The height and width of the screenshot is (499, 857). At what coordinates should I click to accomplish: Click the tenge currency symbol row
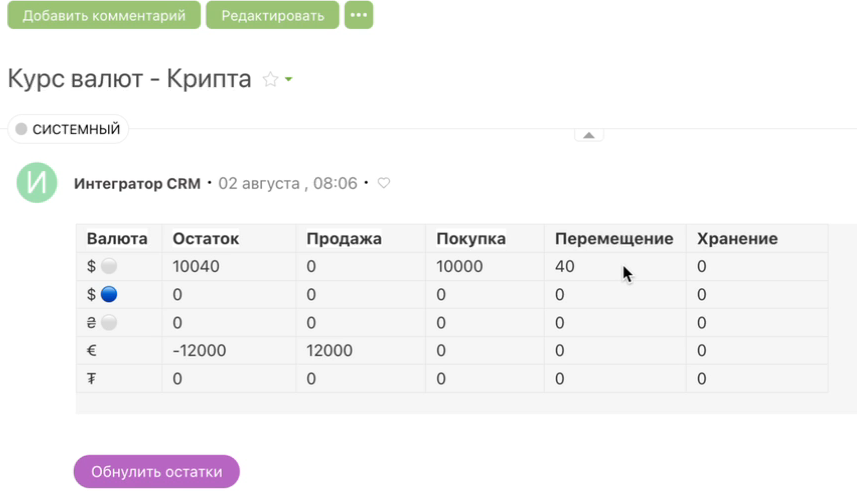[92, 379]
